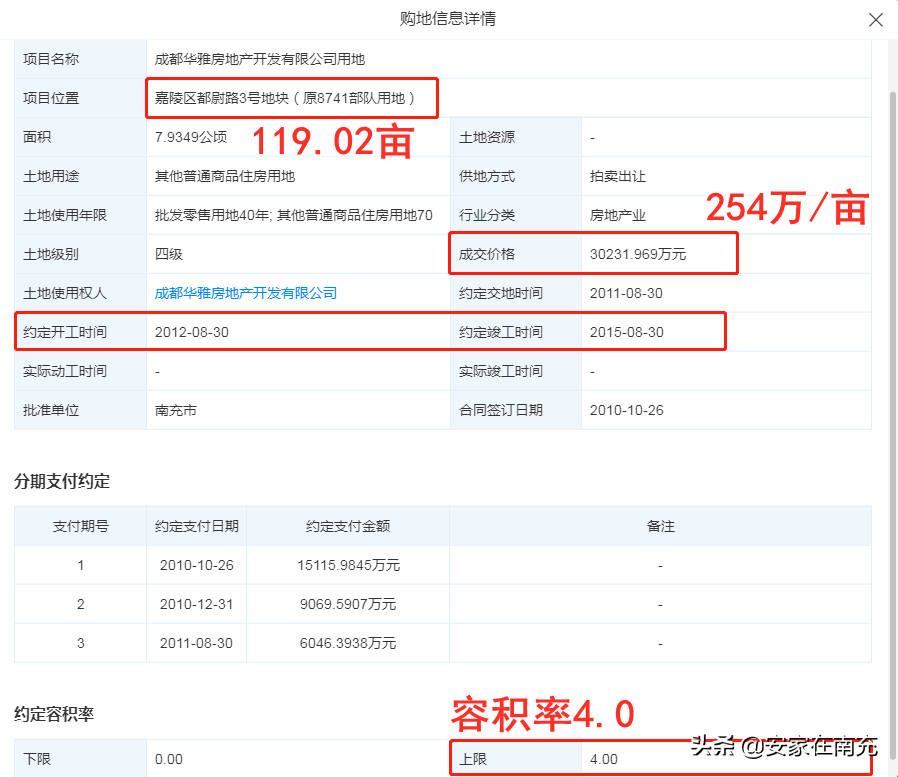Select the location text 嘉陵区都尉路3号地块
Screen dimensions: 898x777
point(222,98)
